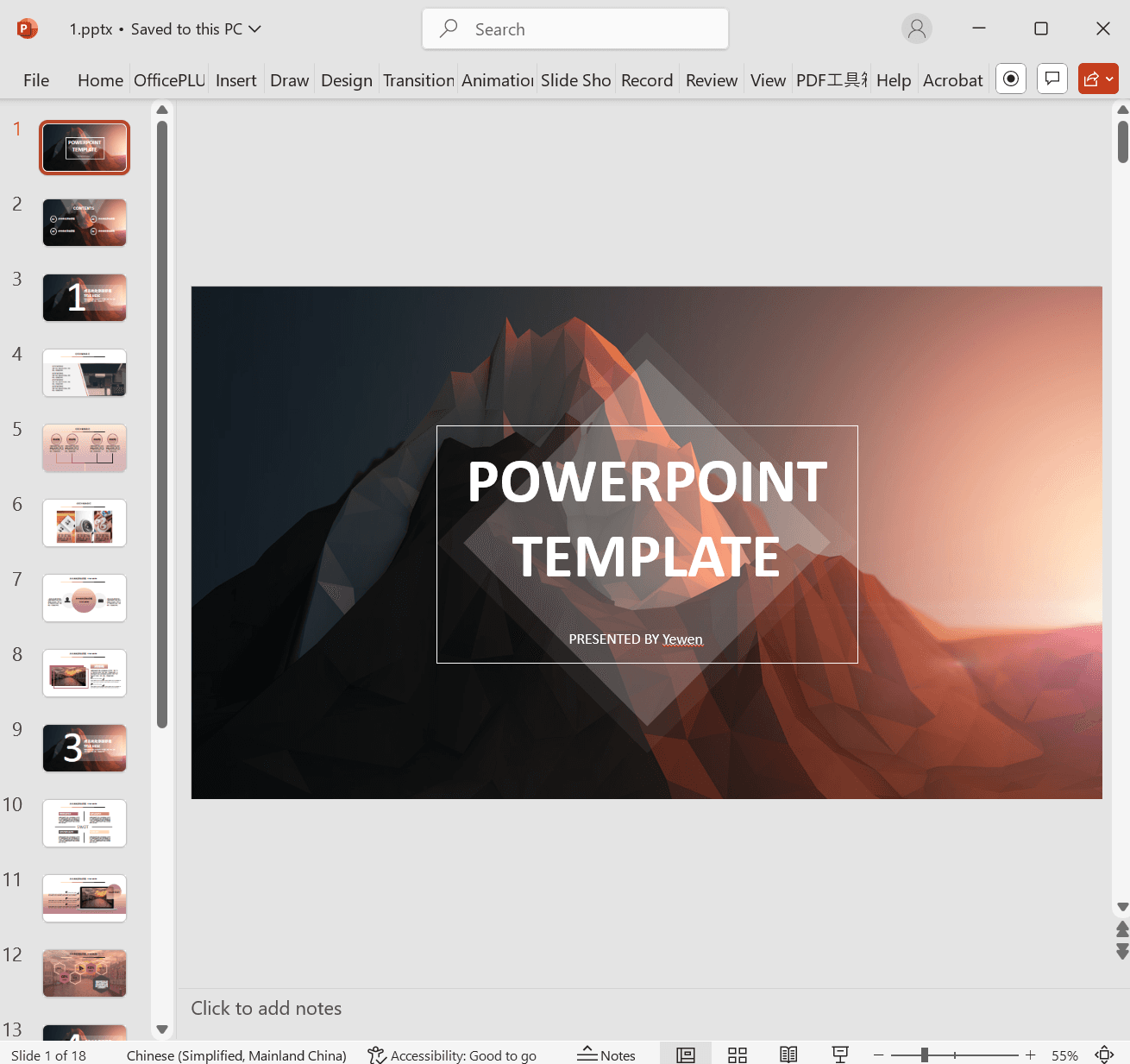Open the Help tab
The image size is (1130, 1064).
point(894,80)
